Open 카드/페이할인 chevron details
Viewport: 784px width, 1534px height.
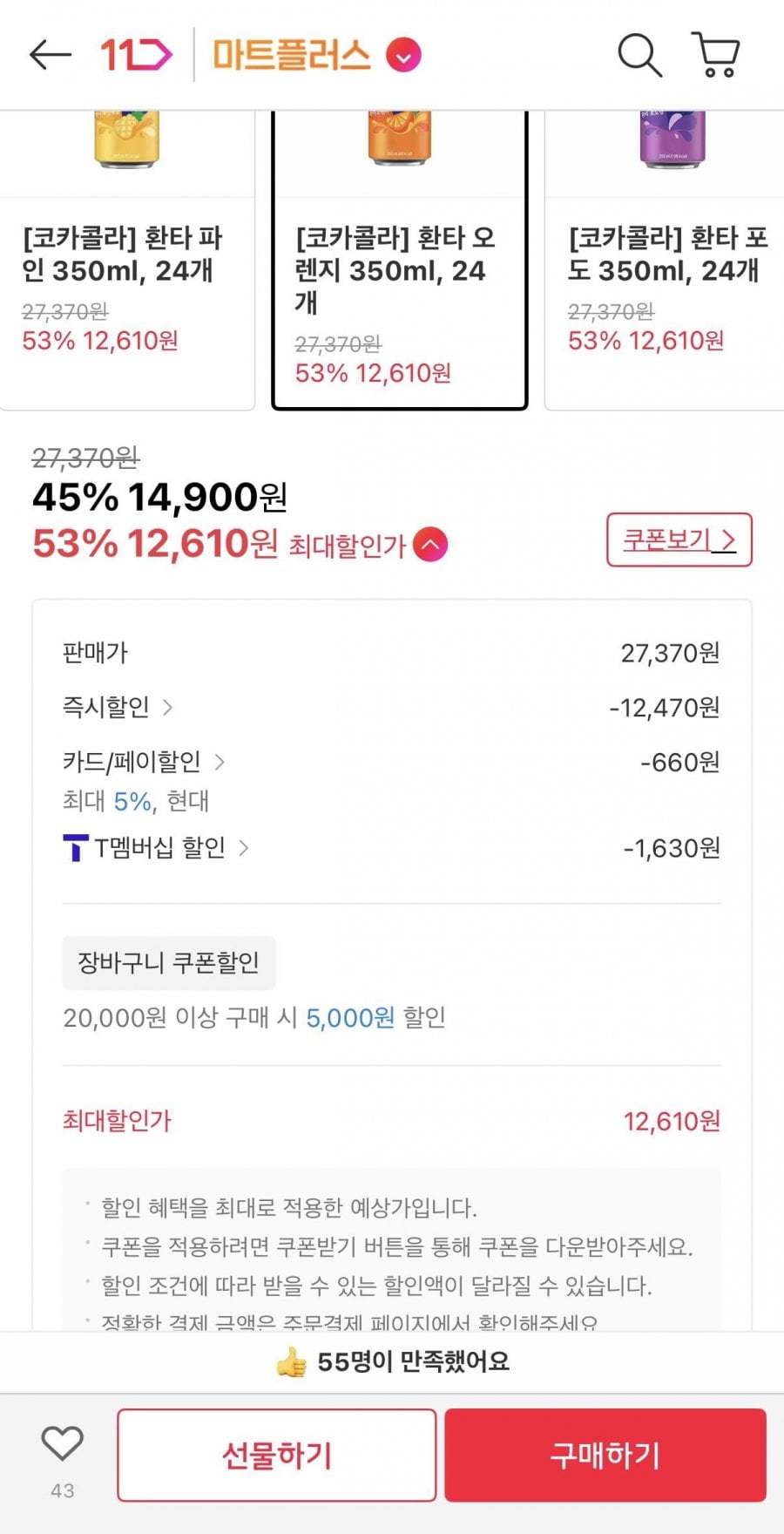coord(220,763)
